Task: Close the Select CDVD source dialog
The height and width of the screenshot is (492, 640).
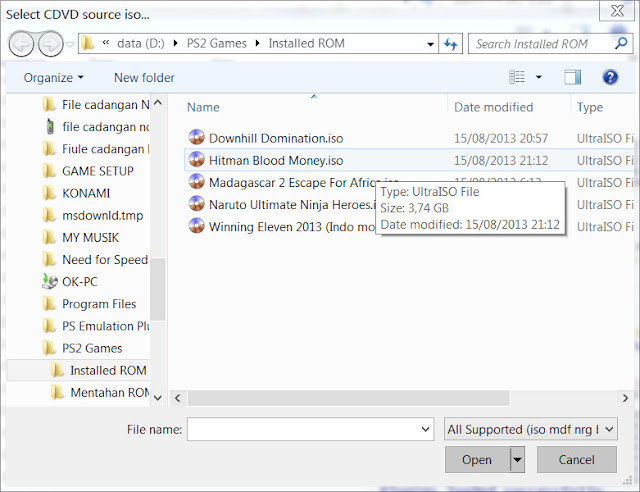Action: coord(617,11)
